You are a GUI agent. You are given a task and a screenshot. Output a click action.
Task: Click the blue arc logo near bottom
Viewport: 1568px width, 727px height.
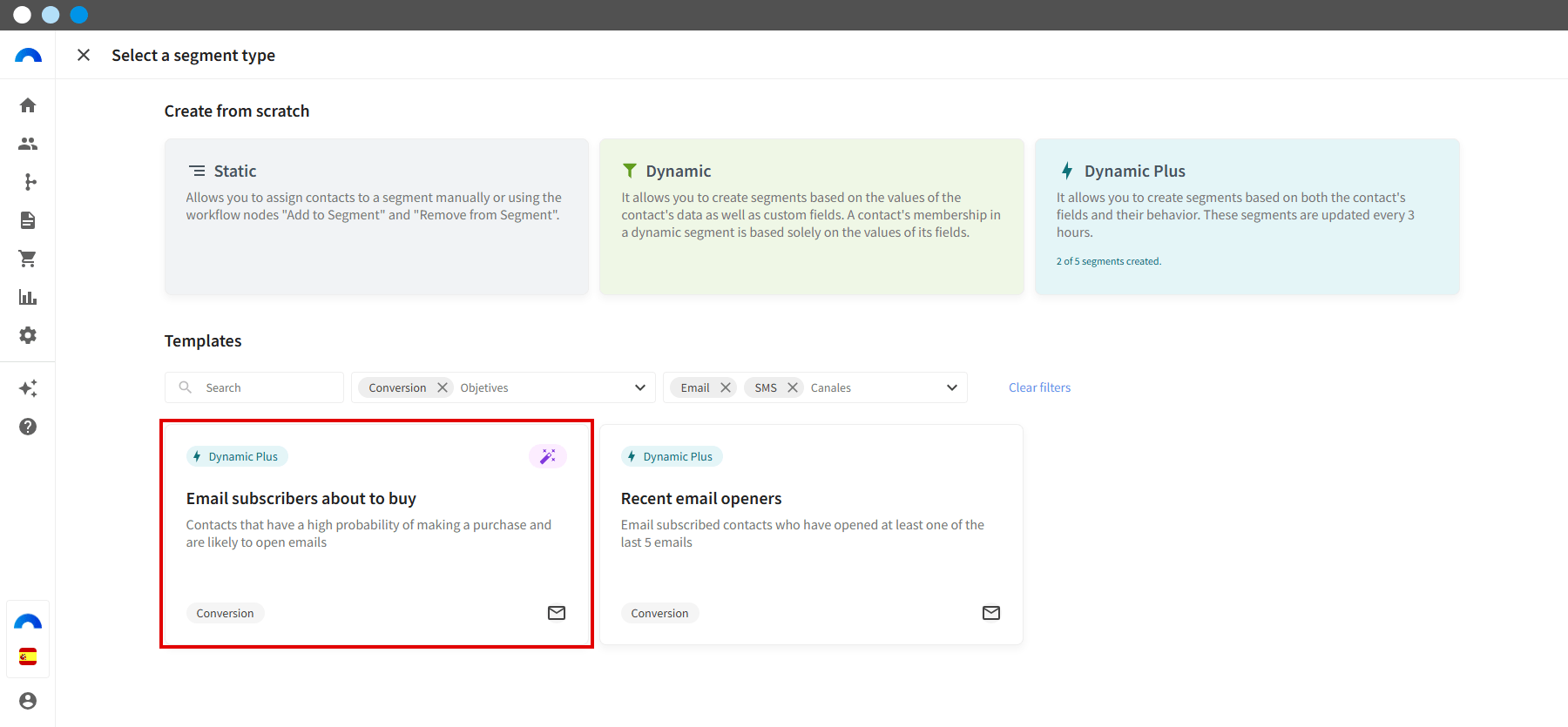(28, 622)
